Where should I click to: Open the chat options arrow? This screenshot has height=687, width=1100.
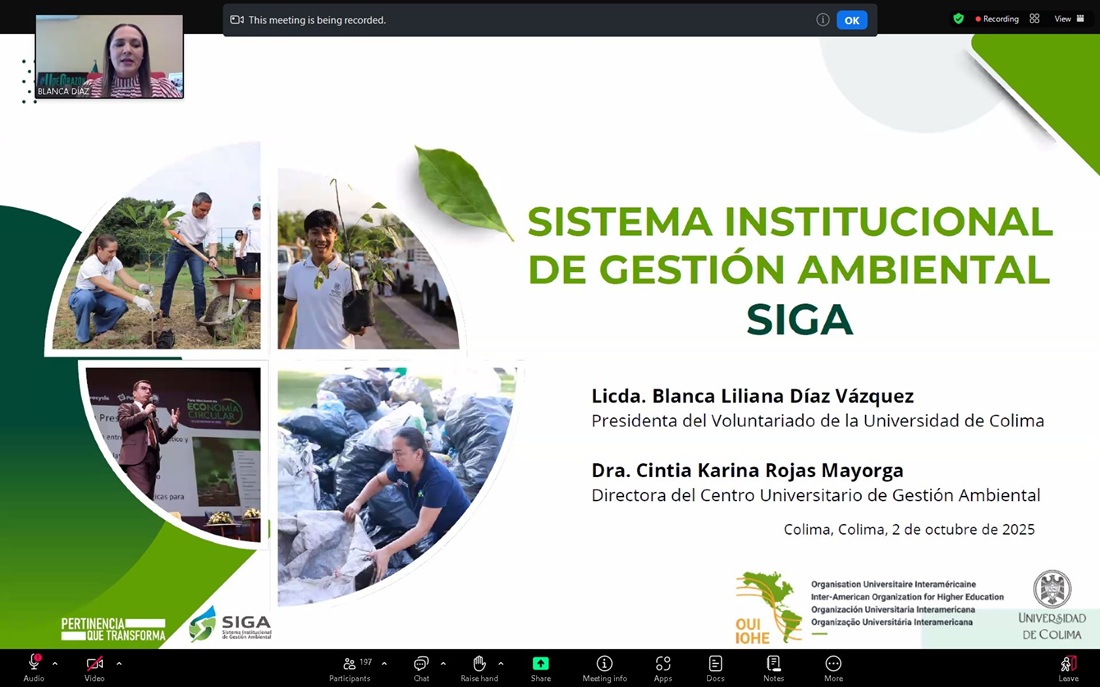point(443,663)
